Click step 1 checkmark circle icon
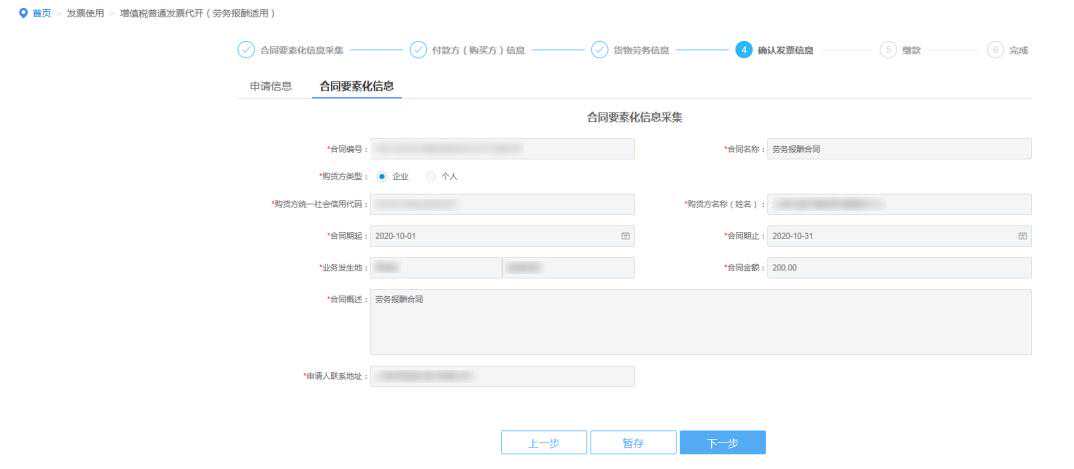The height and width of the screenshot is (469, 1074). 246,50
